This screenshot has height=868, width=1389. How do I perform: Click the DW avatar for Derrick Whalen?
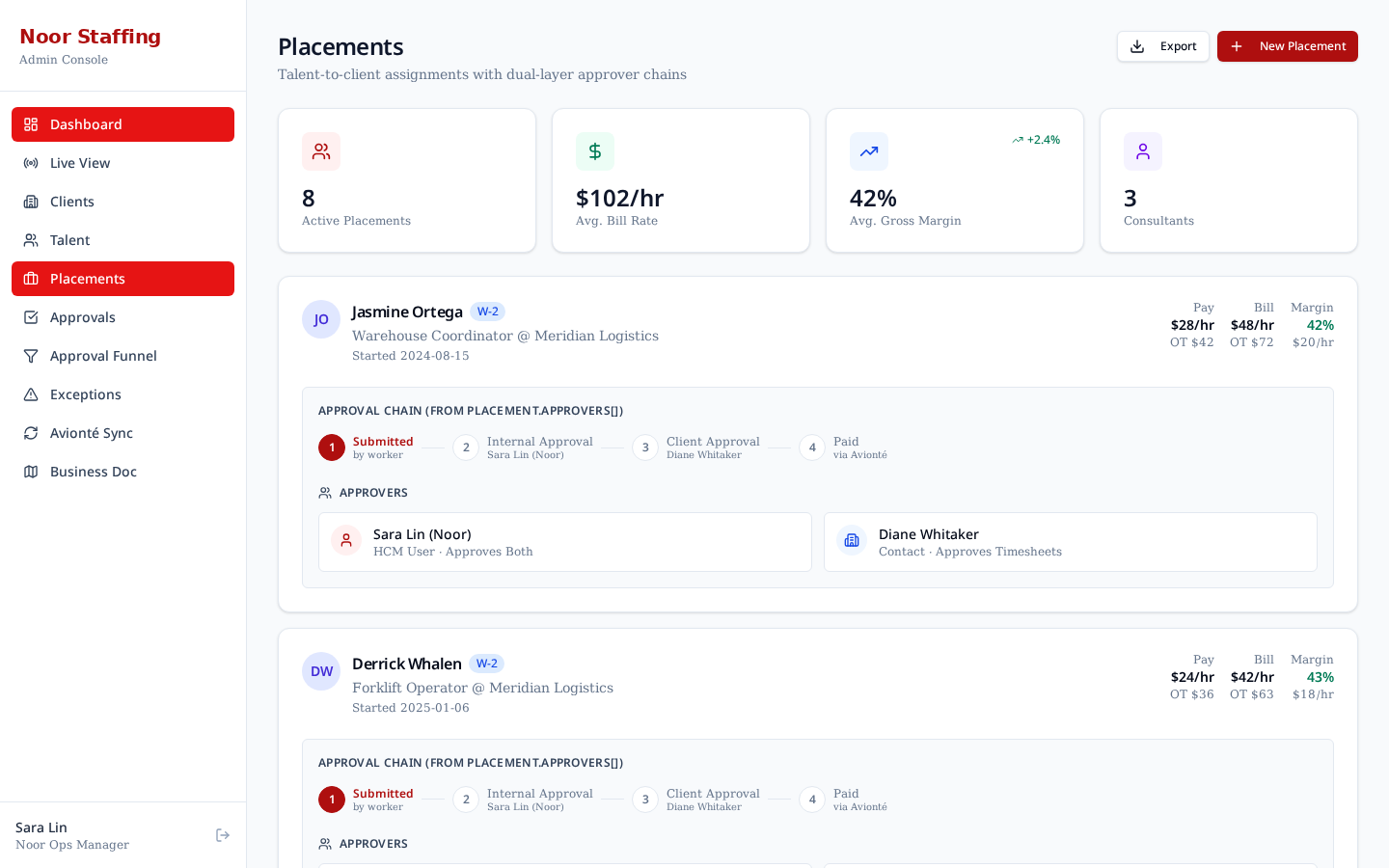coord(321,671)
